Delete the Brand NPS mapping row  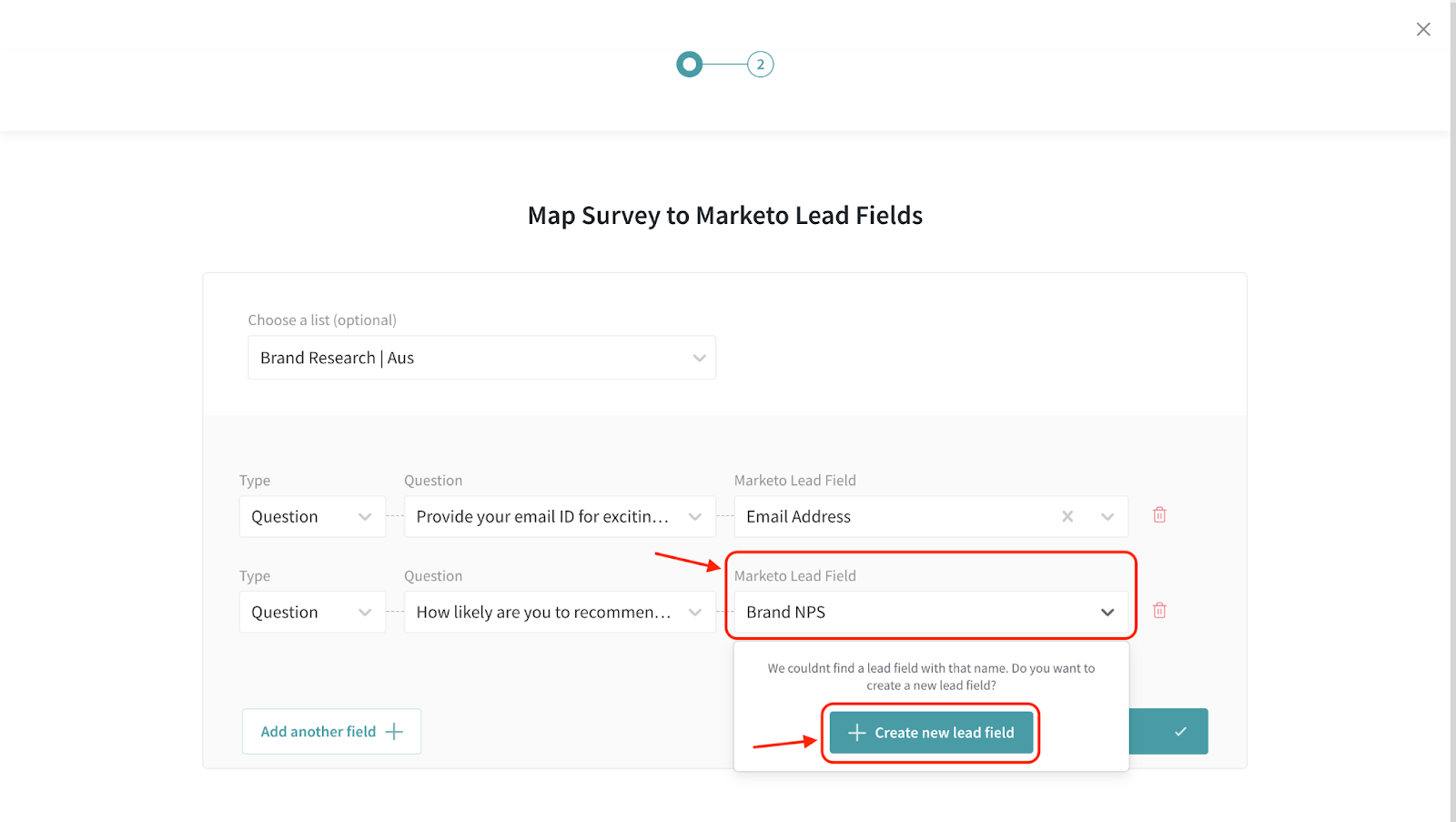click(x=1159, y=611)
